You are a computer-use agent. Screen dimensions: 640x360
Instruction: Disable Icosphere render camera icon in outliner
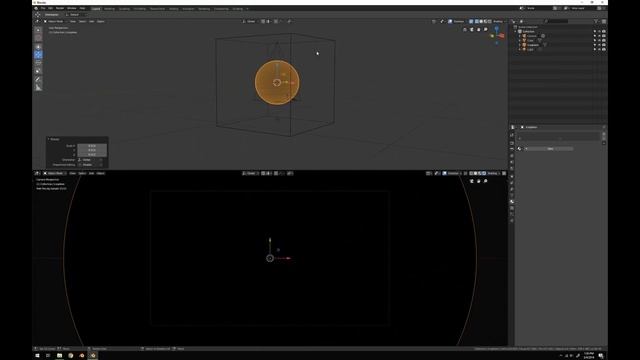604,45
